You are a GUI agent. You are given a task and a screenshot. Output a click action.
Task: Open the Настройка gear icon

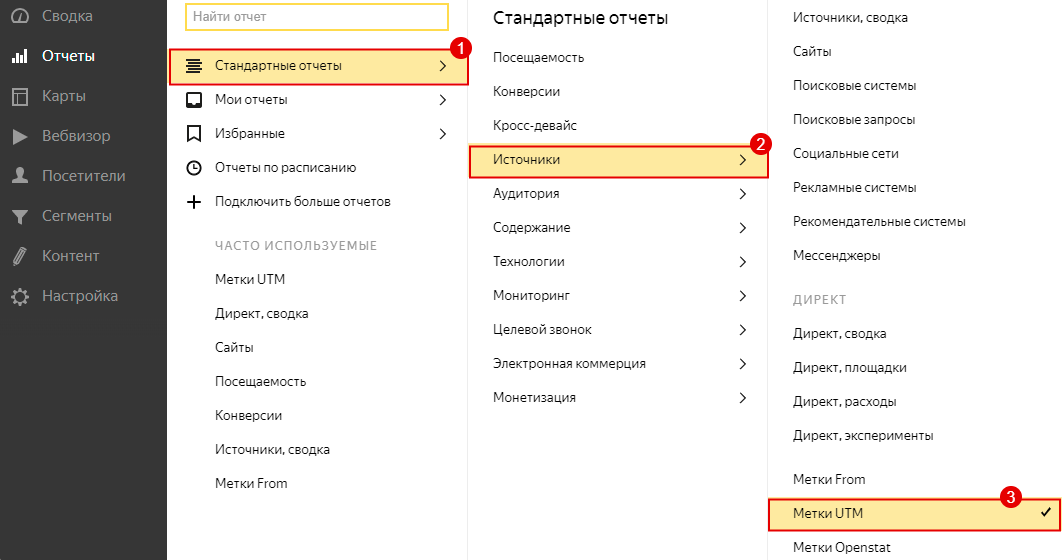point(19,297)
